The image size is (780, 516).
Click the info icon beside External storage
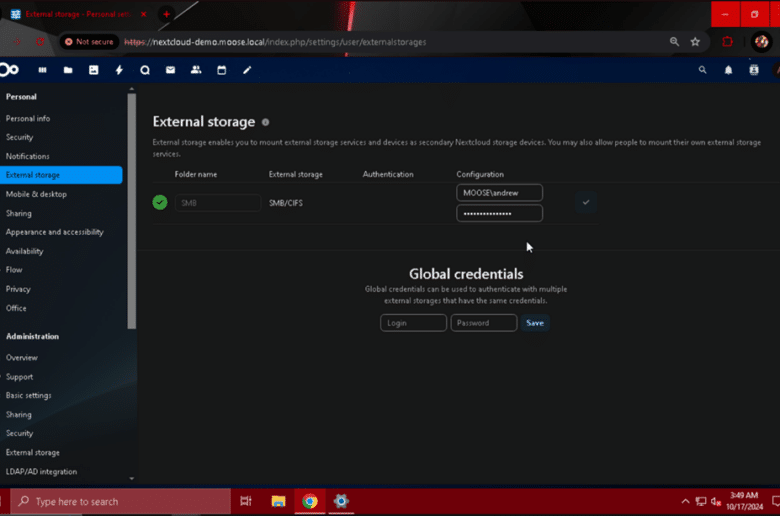point(266,122)
